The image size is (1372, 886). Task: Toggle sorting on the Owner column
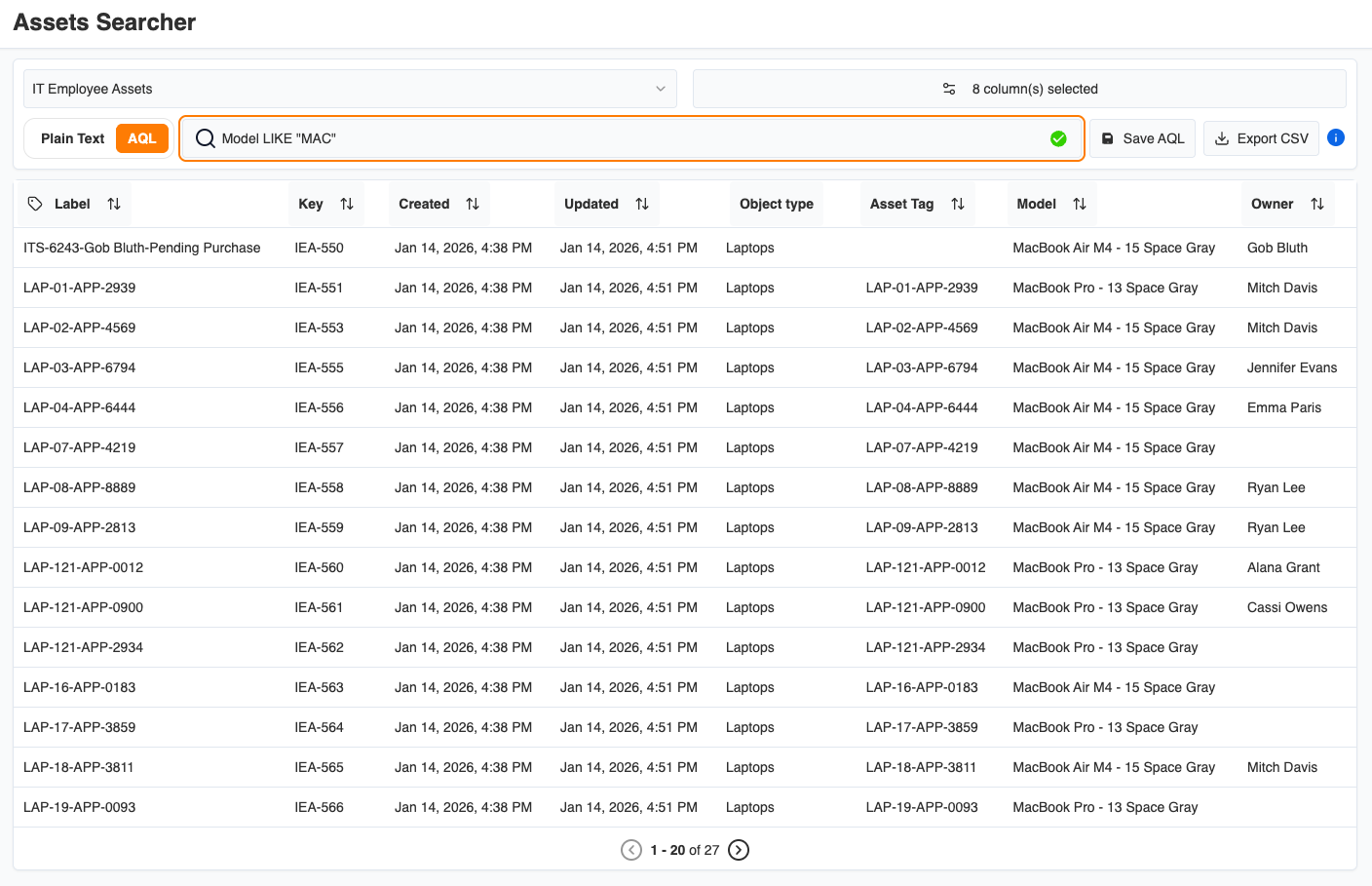click(1316, 204)
